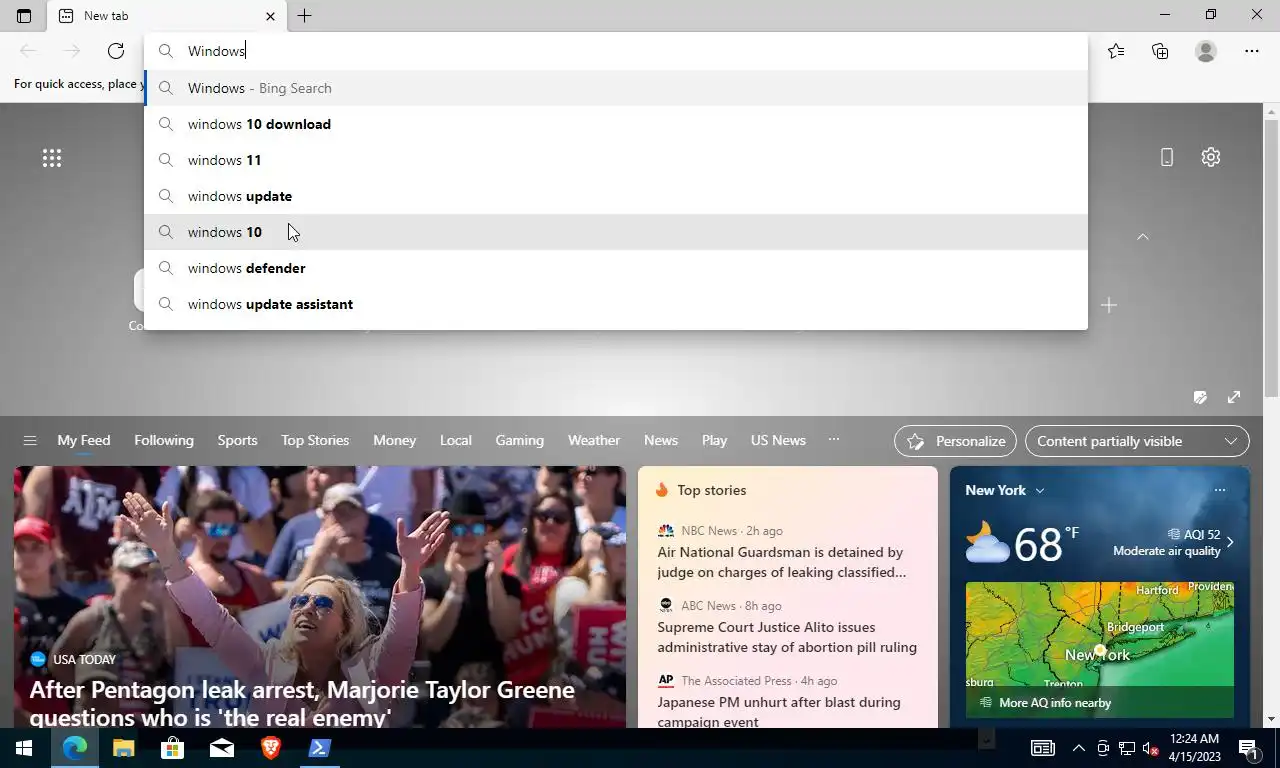Choose 'windows 10' suggestion
The width and height of the screenshot is (1280, 768).
click(x=616, y=232)
